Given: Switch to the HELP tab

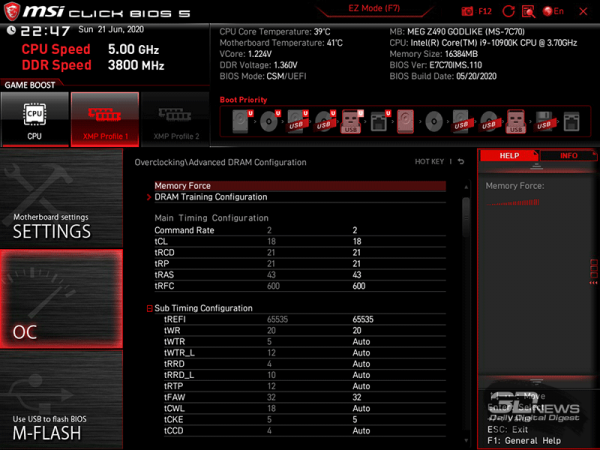Looking at the screenshot, I should click(x=509, y=156).
